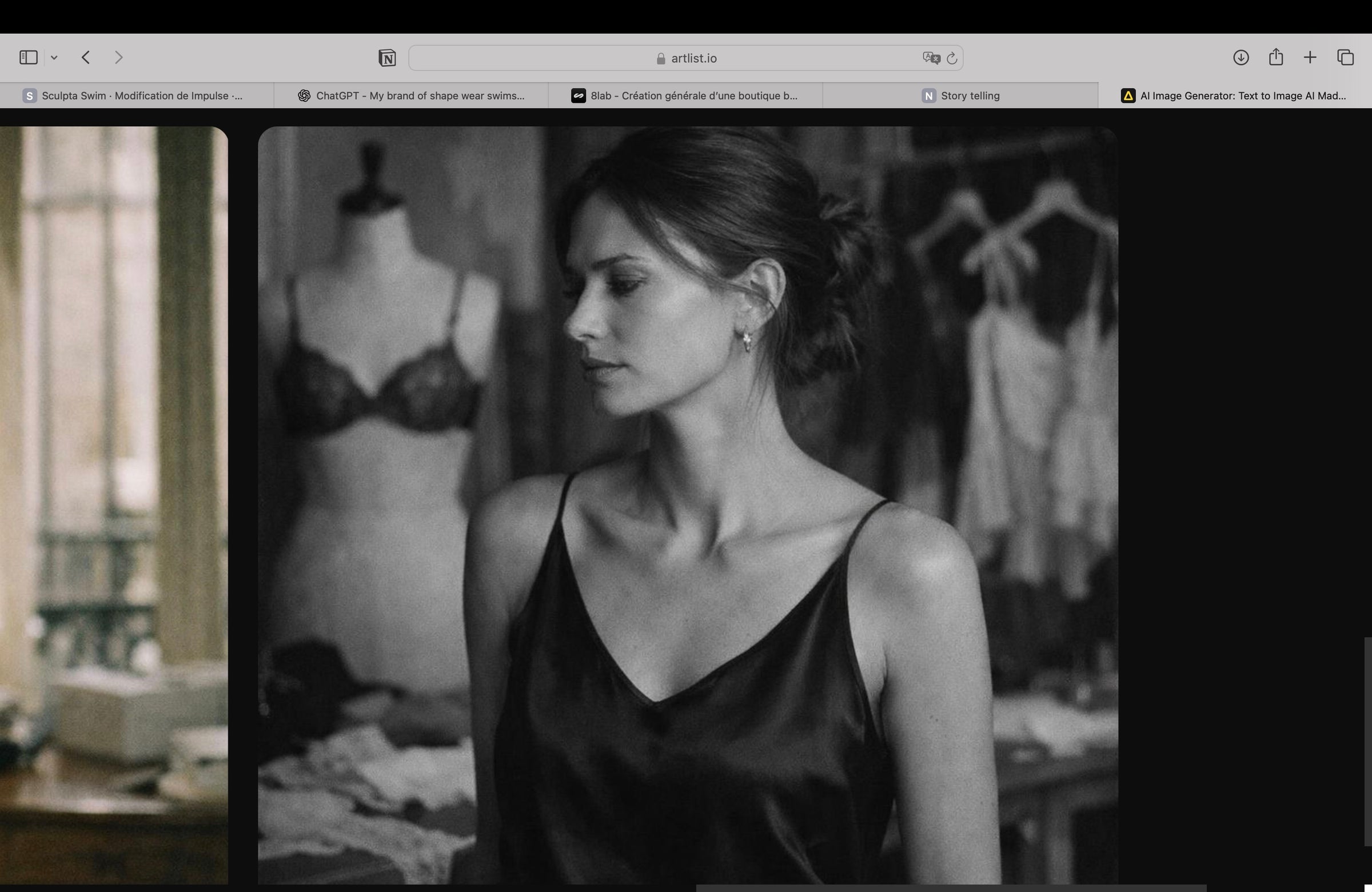Show the downloads list
The width and height of the screenshot is (1372, 892).
(x=1241, y=58)
